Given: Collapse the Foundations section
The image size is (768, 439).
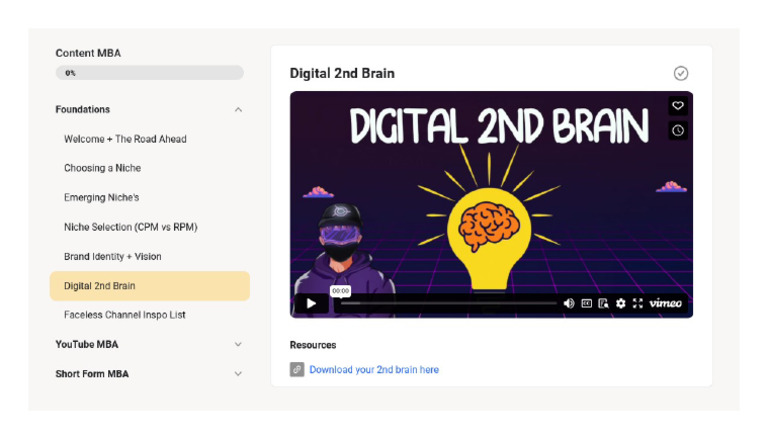Looking at the screenshot, I should pyautogui.click(x=238, y=110).
